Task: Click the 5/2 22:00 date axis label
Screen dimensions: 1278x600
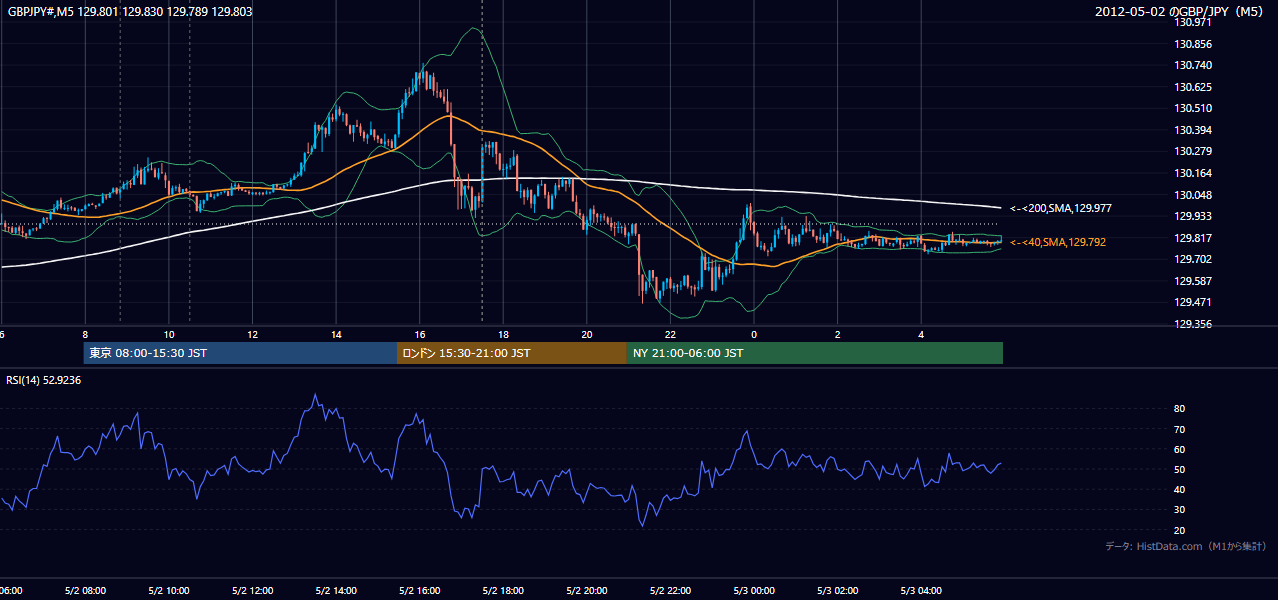Action: (670, 591)
